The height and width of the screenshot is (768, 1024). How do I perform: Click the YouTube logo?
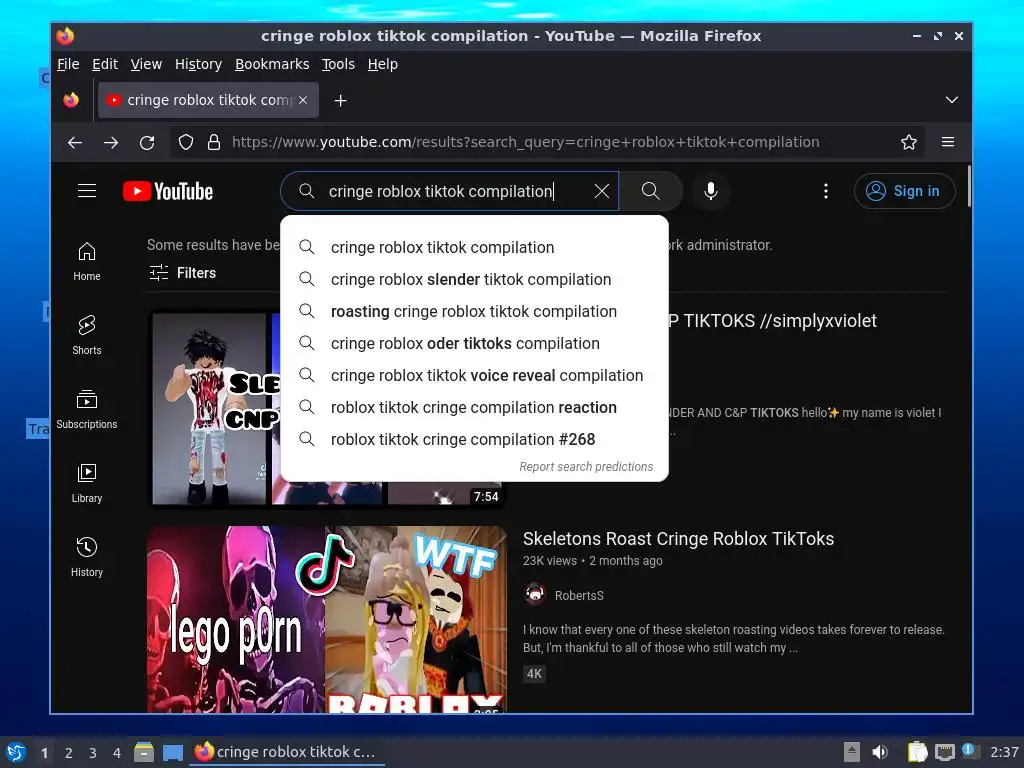click(168, 191)
